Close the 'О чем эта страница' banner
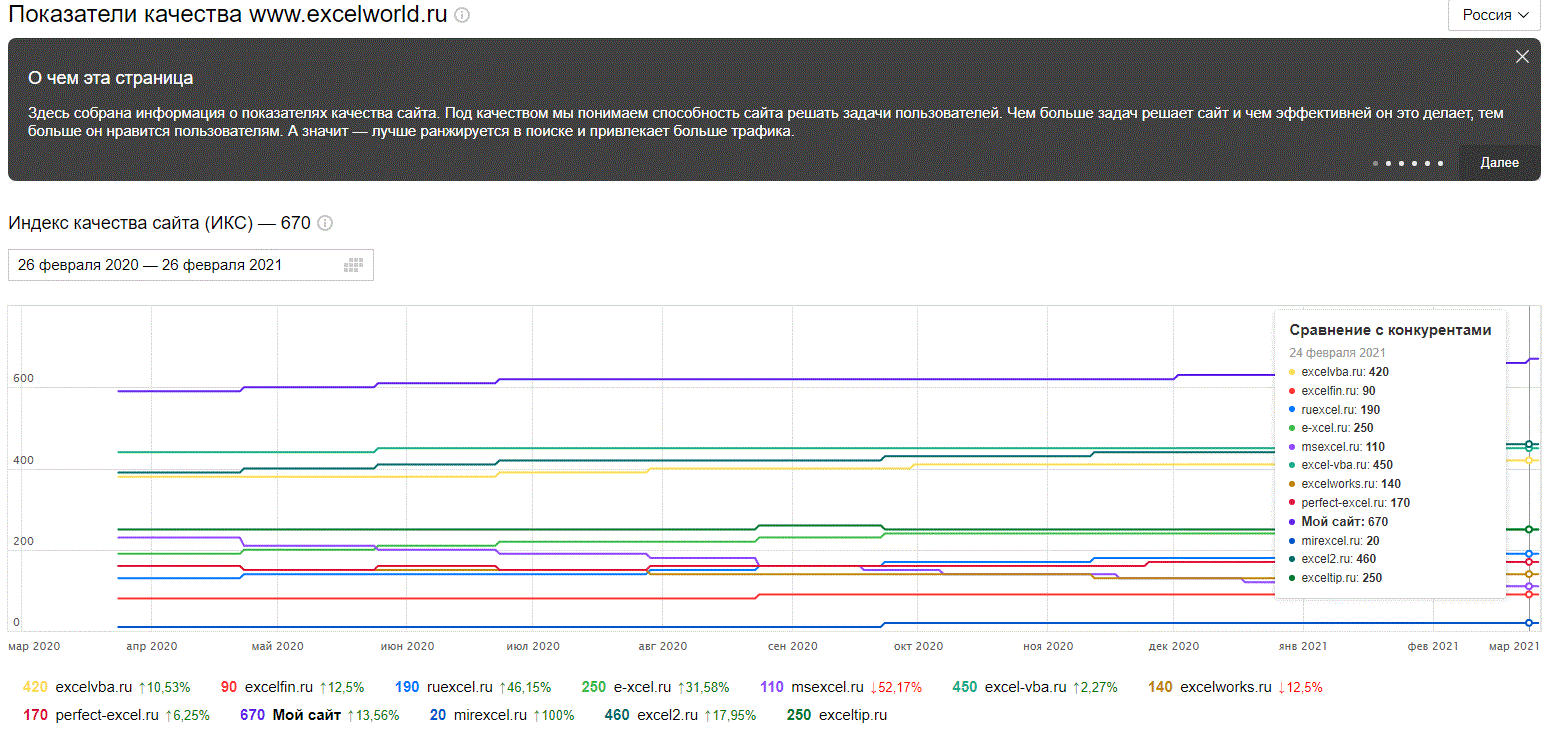 coord(1522,57)
